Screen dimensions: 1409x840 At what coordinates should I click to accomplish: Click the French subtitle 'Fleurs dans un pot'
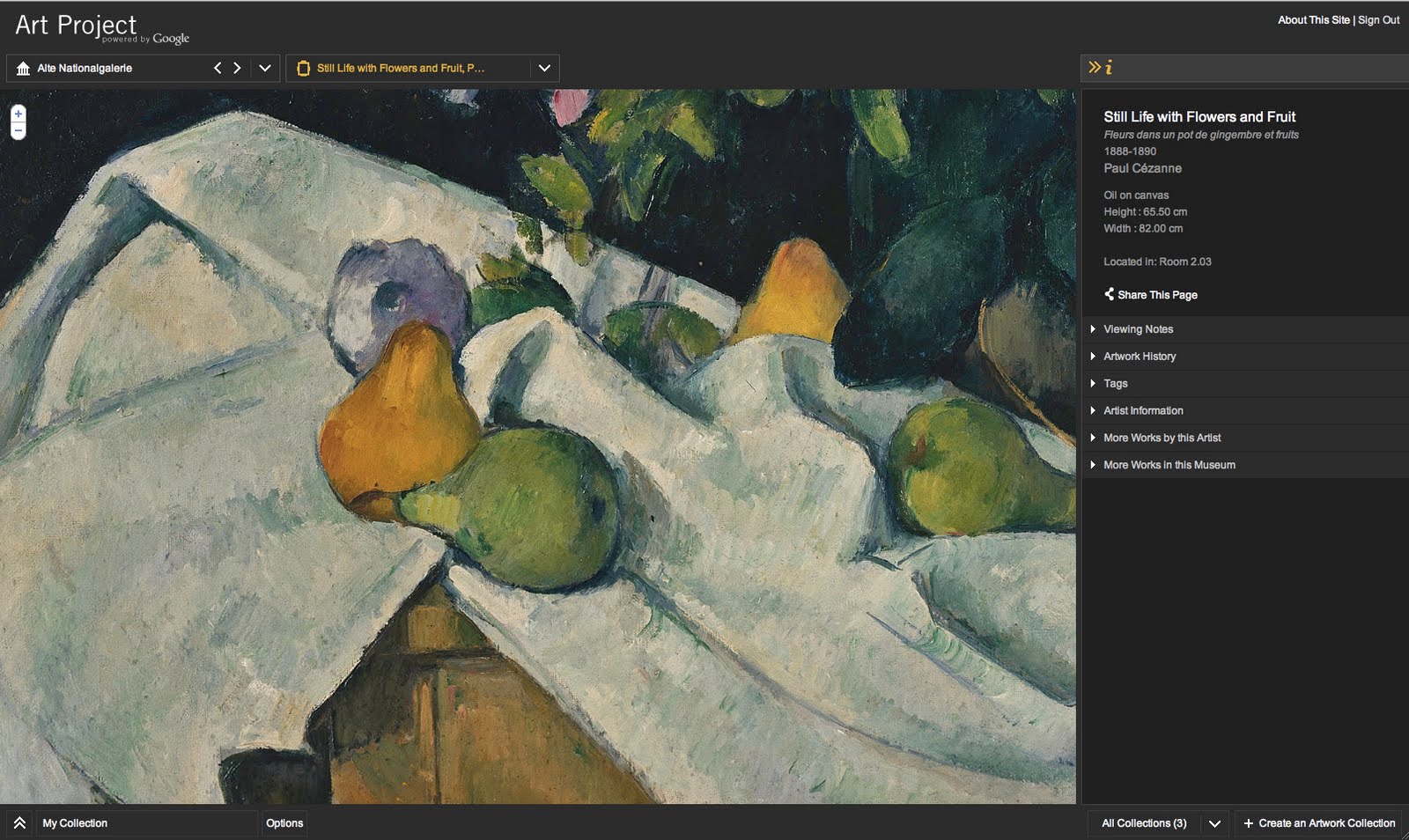click(1201, 135)
